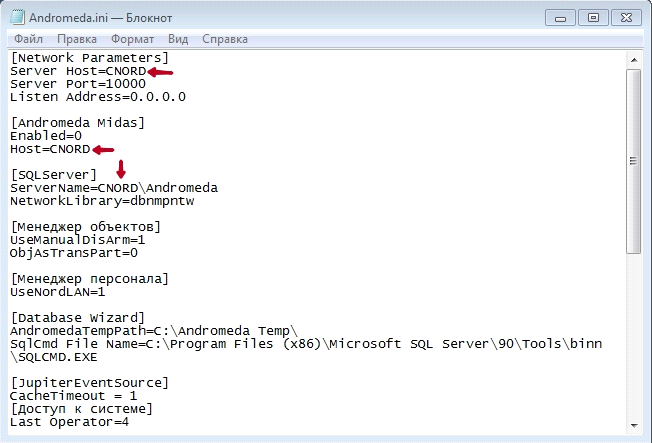The width and height of the screenshot is (652, 443).
Task: Click the [SQLServer] section header
Action: [53, 175]
